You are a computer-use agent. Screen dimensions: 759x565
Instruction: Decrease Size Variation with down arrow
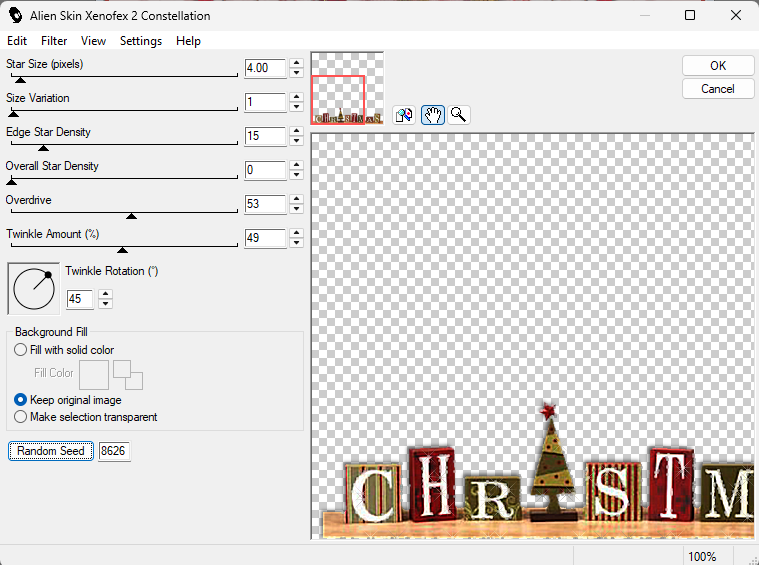click(296, 107)
